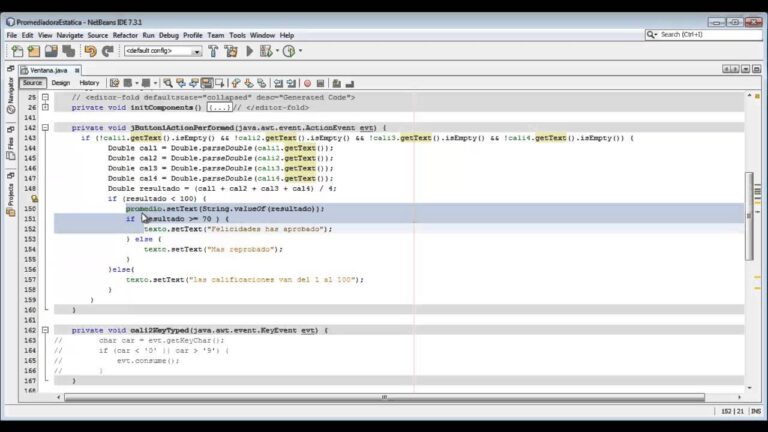Click the vertical scrollbar thumb

pos(749,216)
